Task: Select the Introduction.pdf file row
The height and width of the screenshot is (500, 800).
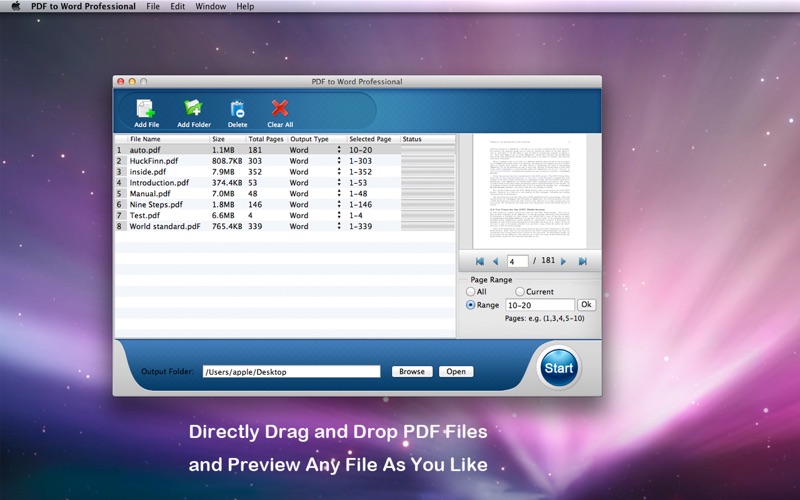Action: point(285,182)
